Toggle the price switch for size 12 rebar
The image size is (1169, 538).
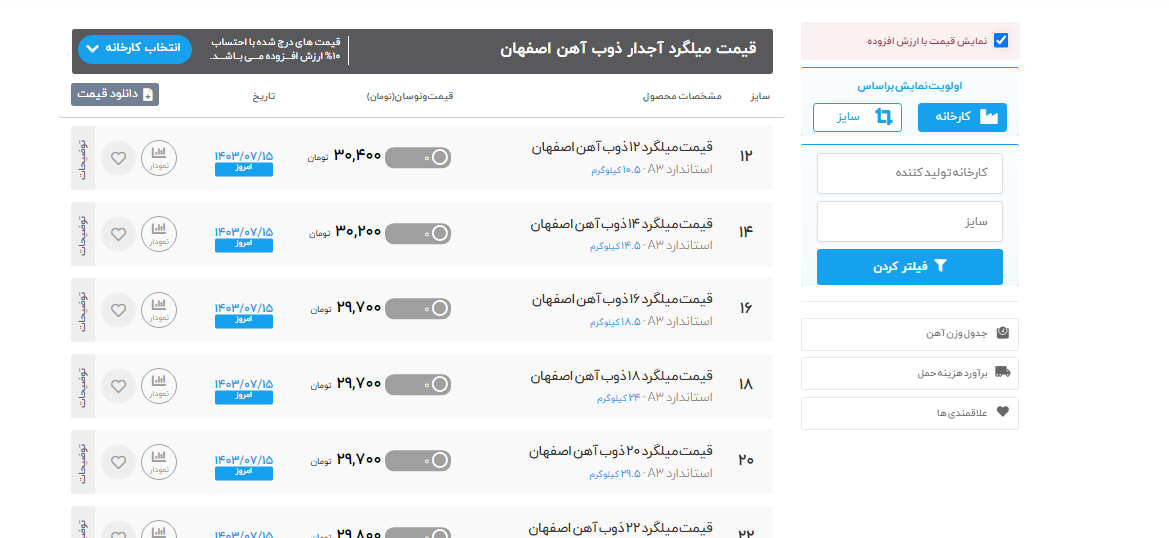pyautogui.click(x=418, y=157)
